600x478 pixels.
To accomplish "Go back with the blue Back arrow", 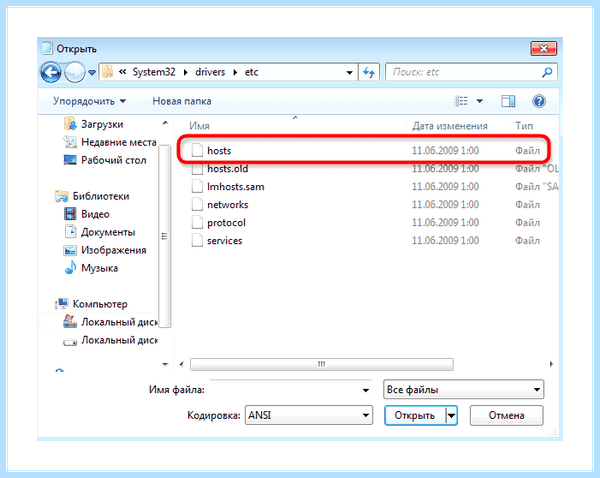I will (x=51, y=72).
